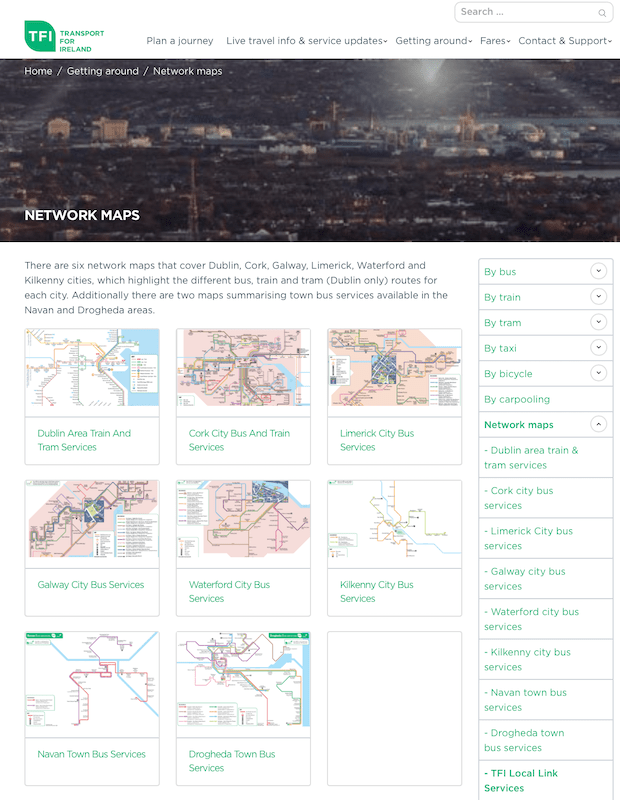Open the Cork City Bus and Train map thumbnail
This screenshot has height=800, width=620.
click(x=243, y=367)
